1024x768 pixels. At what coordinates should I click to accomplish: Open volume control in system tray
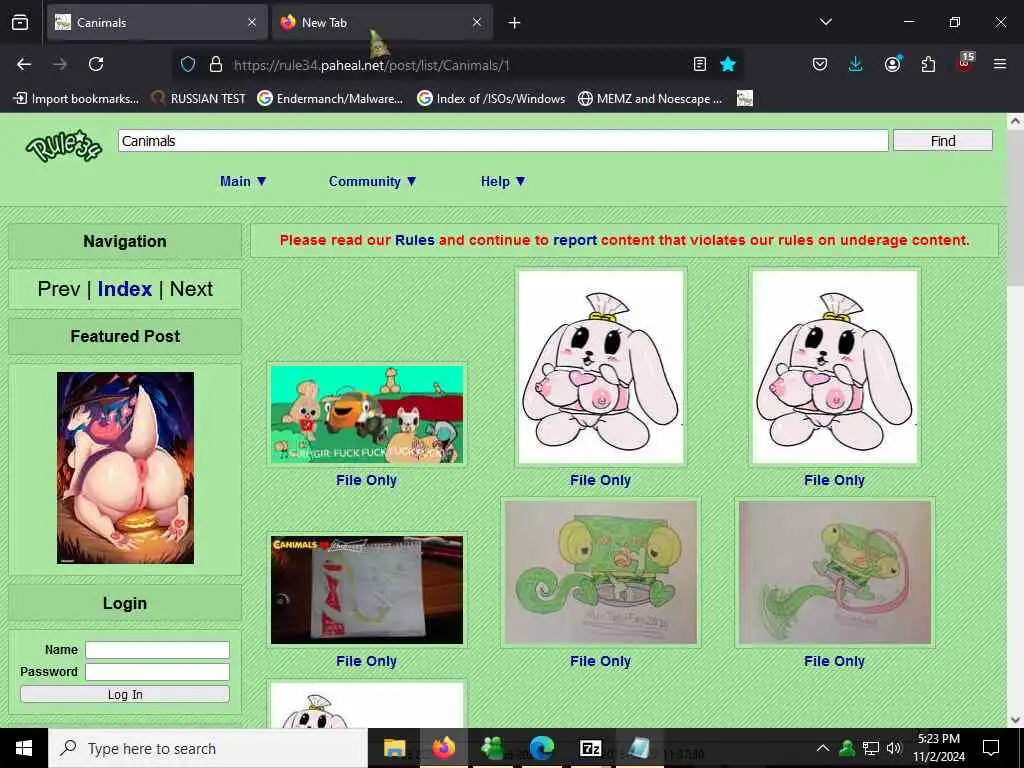tap(894, 748)
